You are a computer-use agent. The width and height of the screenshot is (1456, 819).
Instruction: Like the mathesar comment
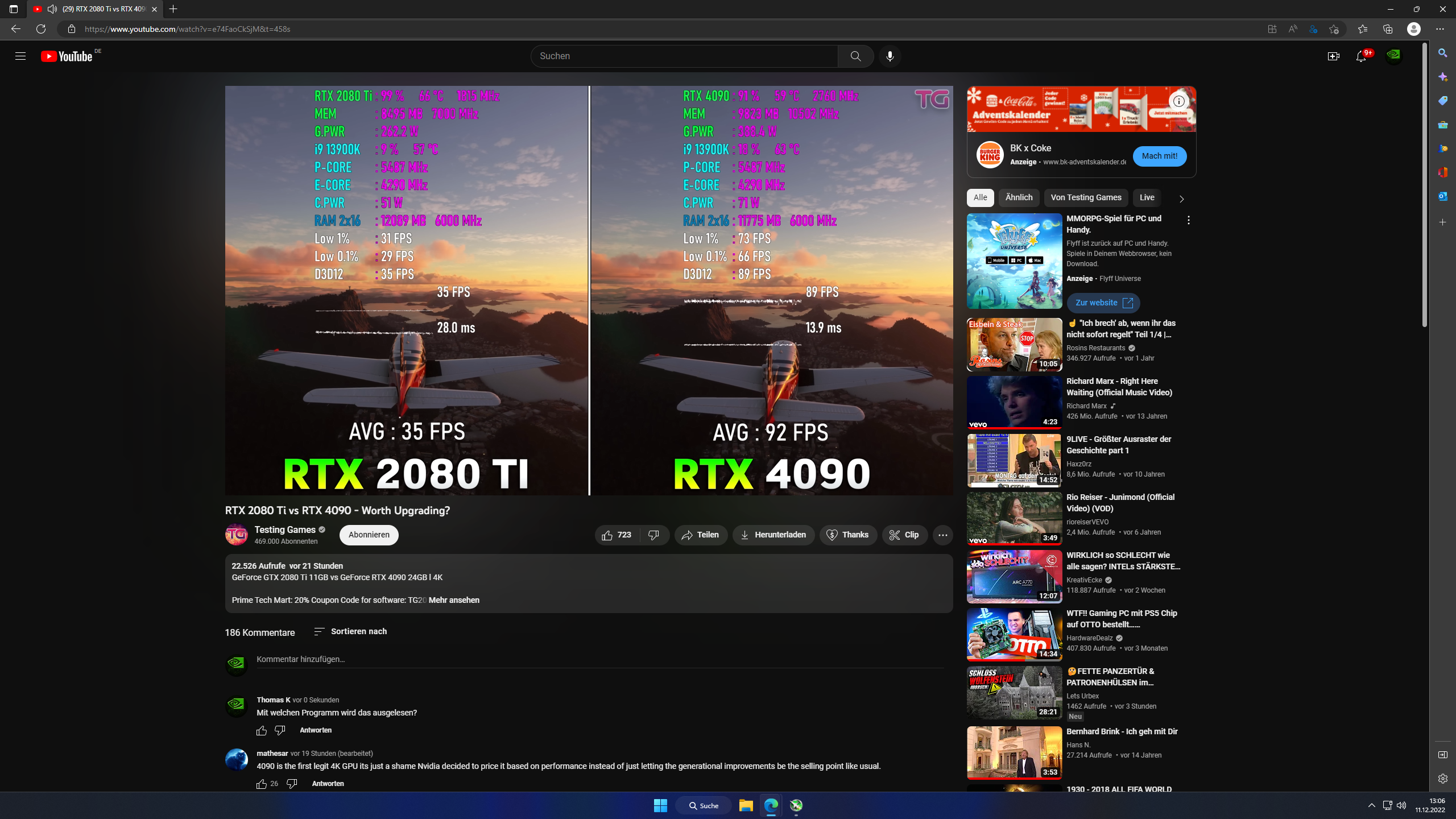pos(262,784)
